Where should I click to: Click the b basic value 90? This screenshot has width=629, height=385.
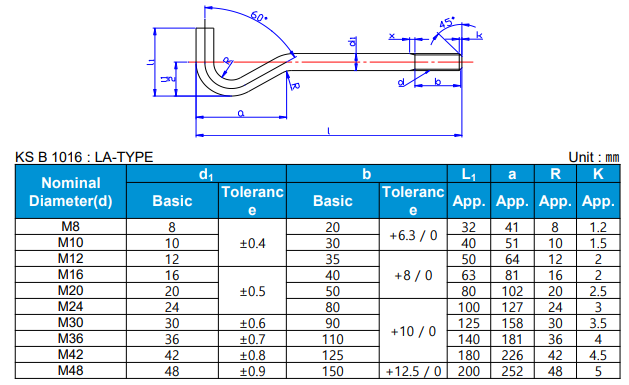click(x=333, y=324)
